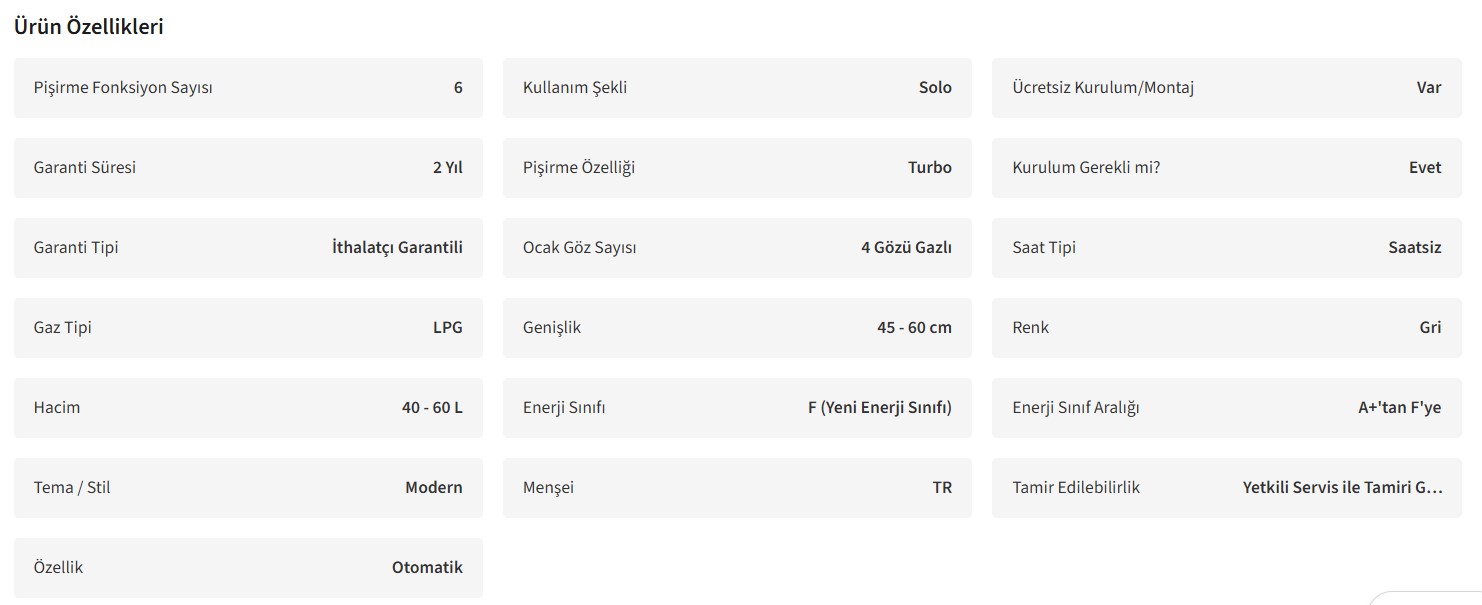1482x605 pixels.
Task: Select the Gaz Tipi LPG row
Action: tap(248, 328)
